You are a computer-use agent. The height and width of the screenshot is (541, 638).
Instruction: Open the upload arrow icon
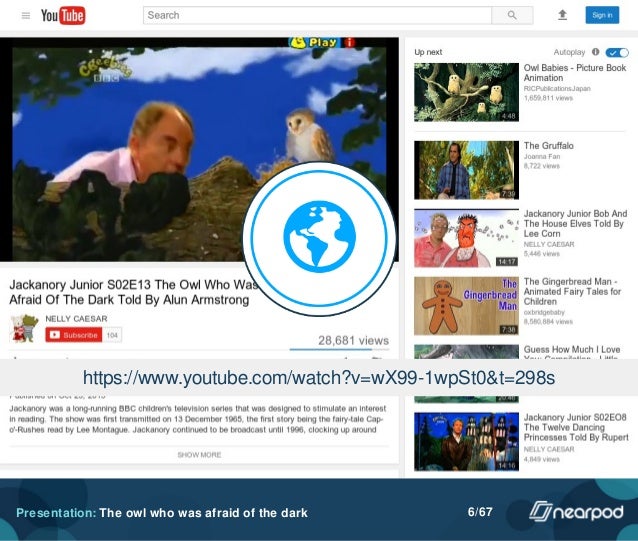562,15
